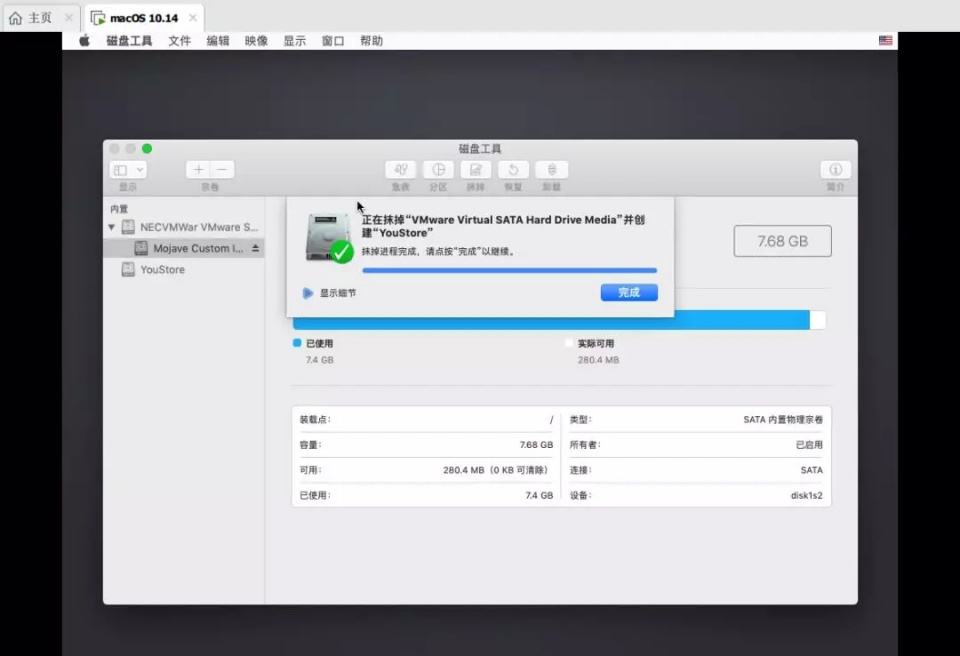Image resolution: width=960 pixels, height=656 pixels.
Task: Expand 显示细节 disclosure triangle
Action: (307, 293)
